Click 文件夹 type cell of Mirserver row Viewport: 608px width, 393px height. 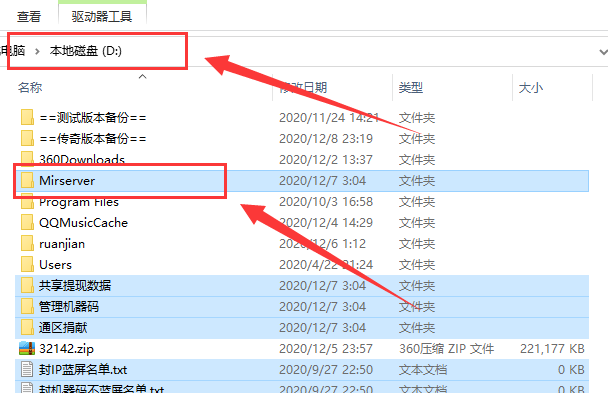[417, 181]
